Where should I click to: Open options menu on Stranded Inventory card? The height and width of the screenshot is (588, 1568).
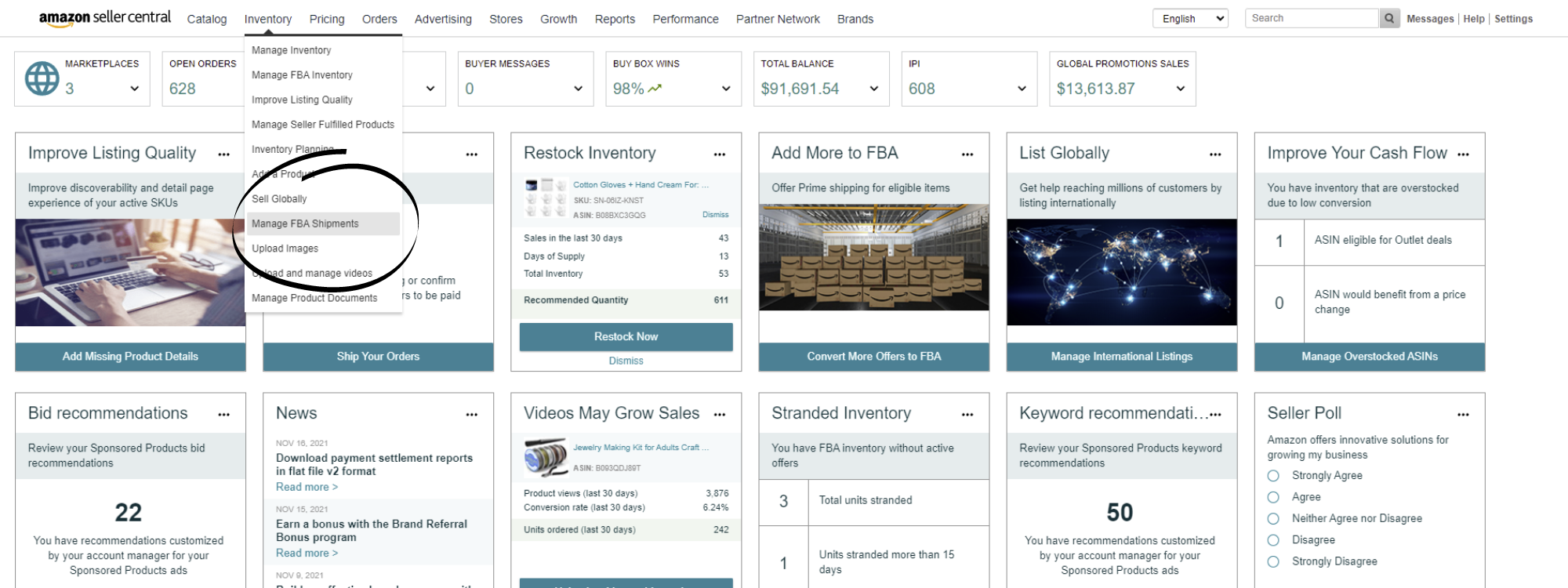(x=967, y=415)
